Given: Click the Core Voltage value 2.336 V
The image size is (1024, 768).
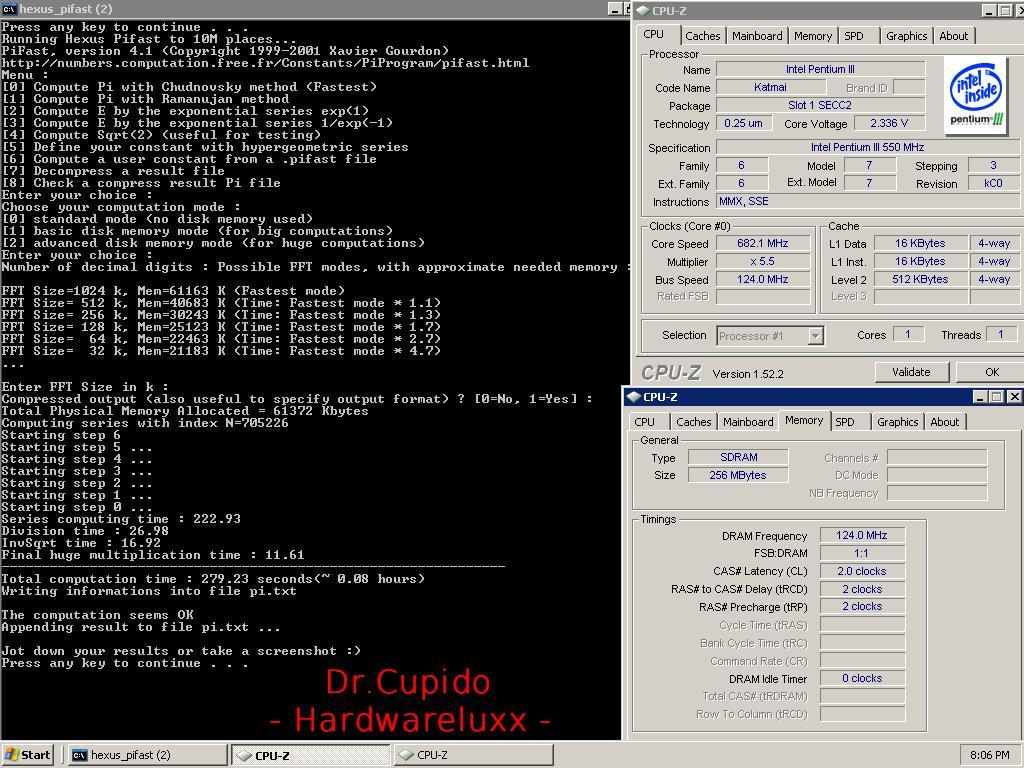Looking at the screenshot, I should point(889,123).
